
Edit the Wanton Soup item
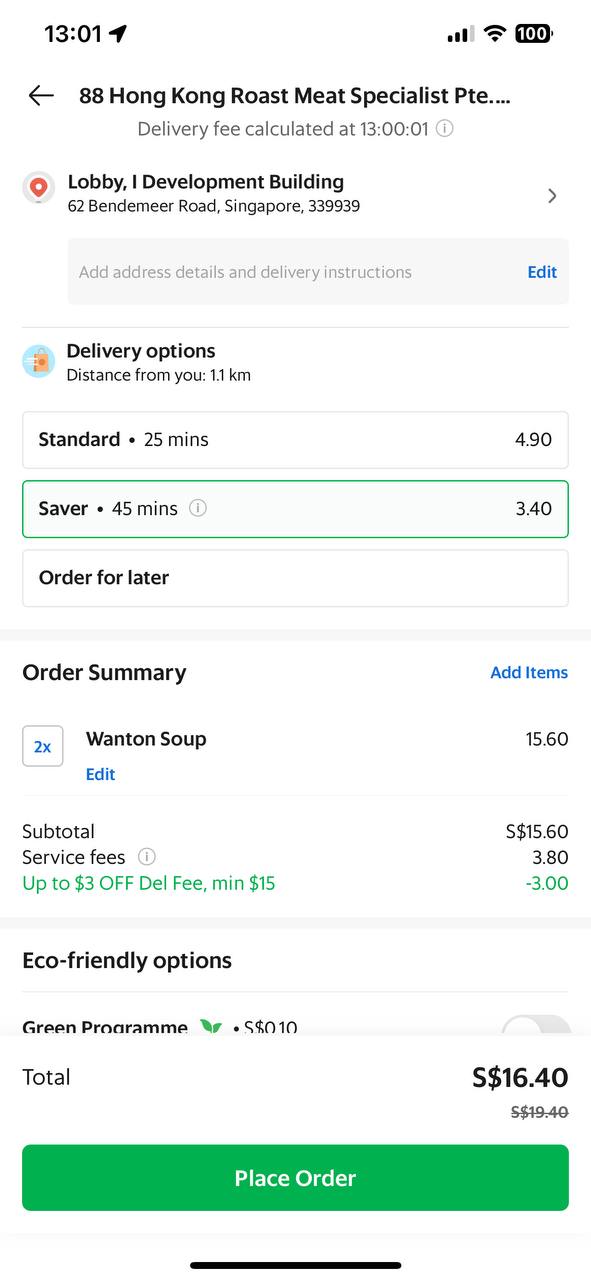pos(100,774)
